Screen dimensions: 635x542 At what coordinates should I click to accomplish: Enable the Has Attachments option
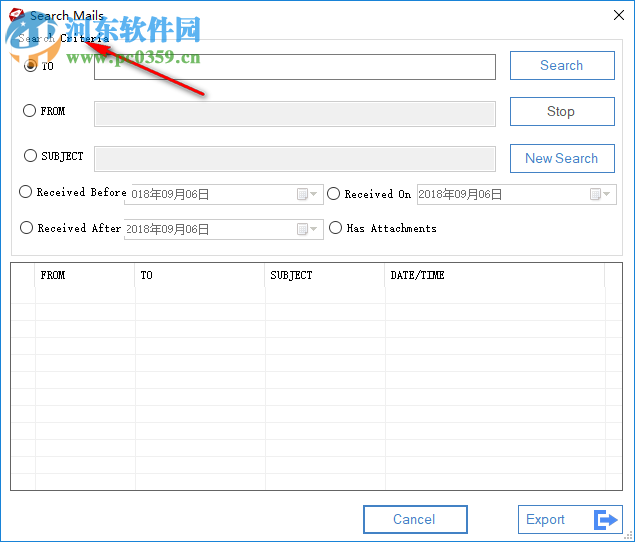[335, 228]
